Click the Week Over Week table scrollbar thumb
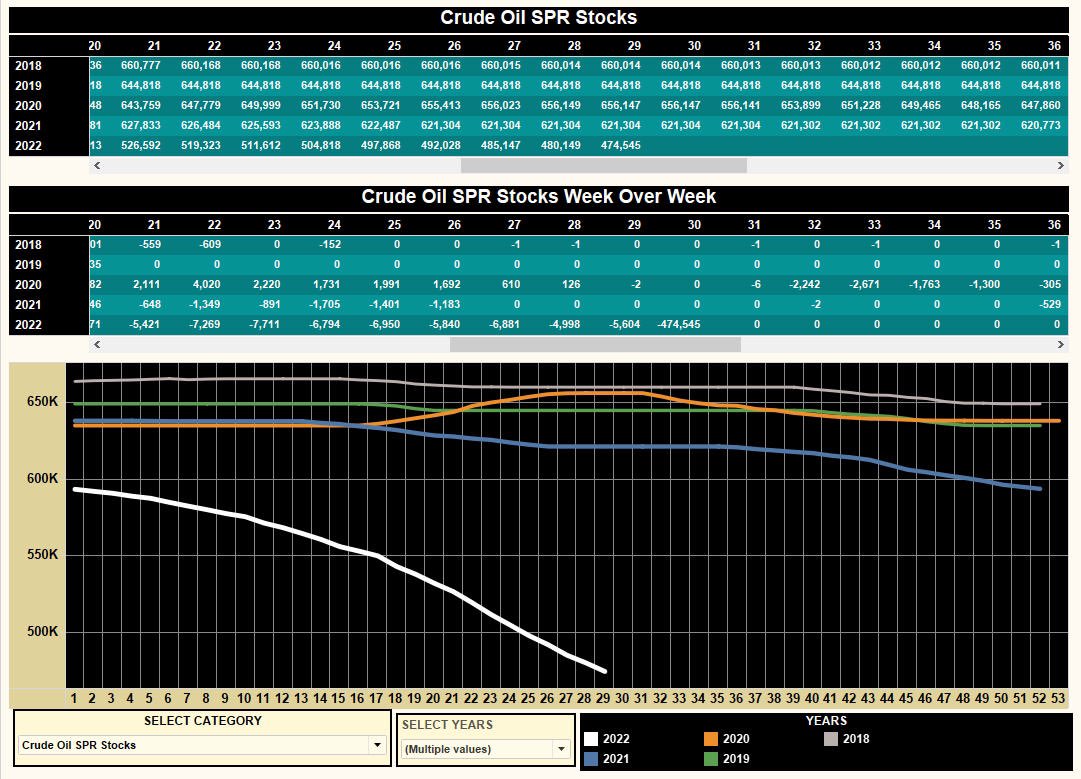1081x779 pixels. tap(595, 345)
